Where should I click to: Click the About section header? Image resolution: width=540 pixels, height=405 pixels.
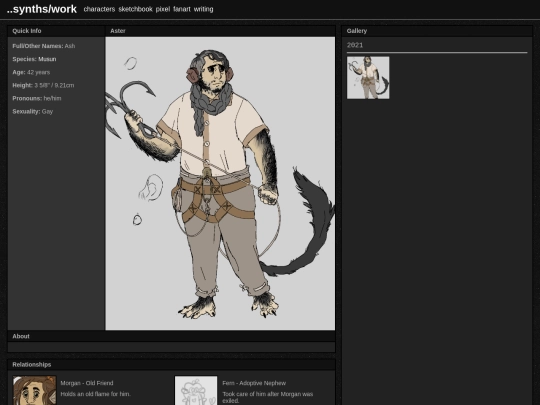[171, 336]
